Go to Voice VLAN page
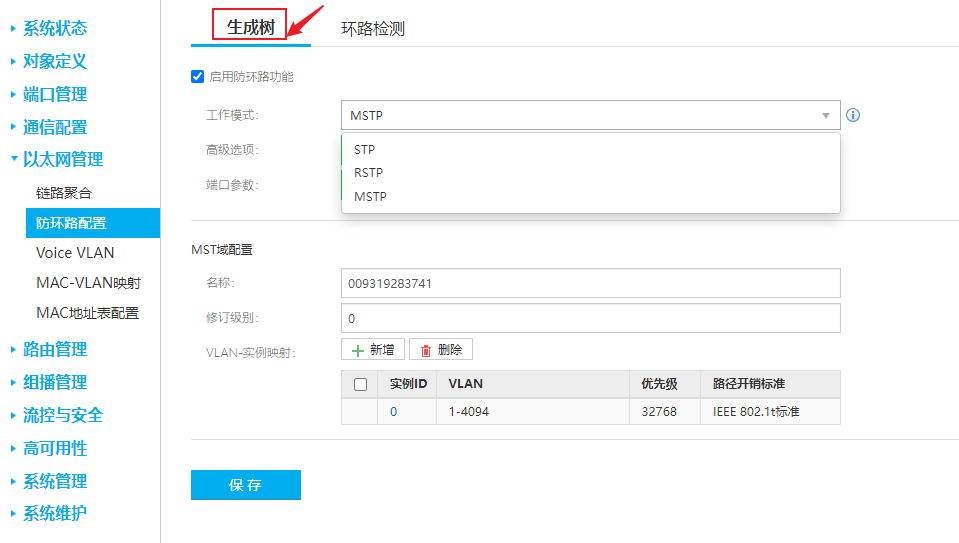This screenshot has width=959, height=543. pyautogui.click(x=75, y=253)
